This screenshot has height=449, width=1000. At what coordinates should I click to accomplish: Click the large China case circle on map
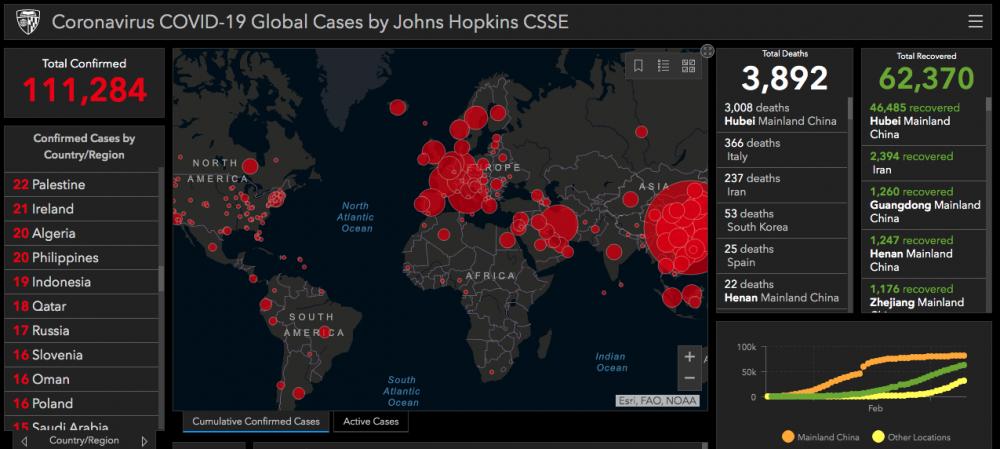click(x=676, y=228)
